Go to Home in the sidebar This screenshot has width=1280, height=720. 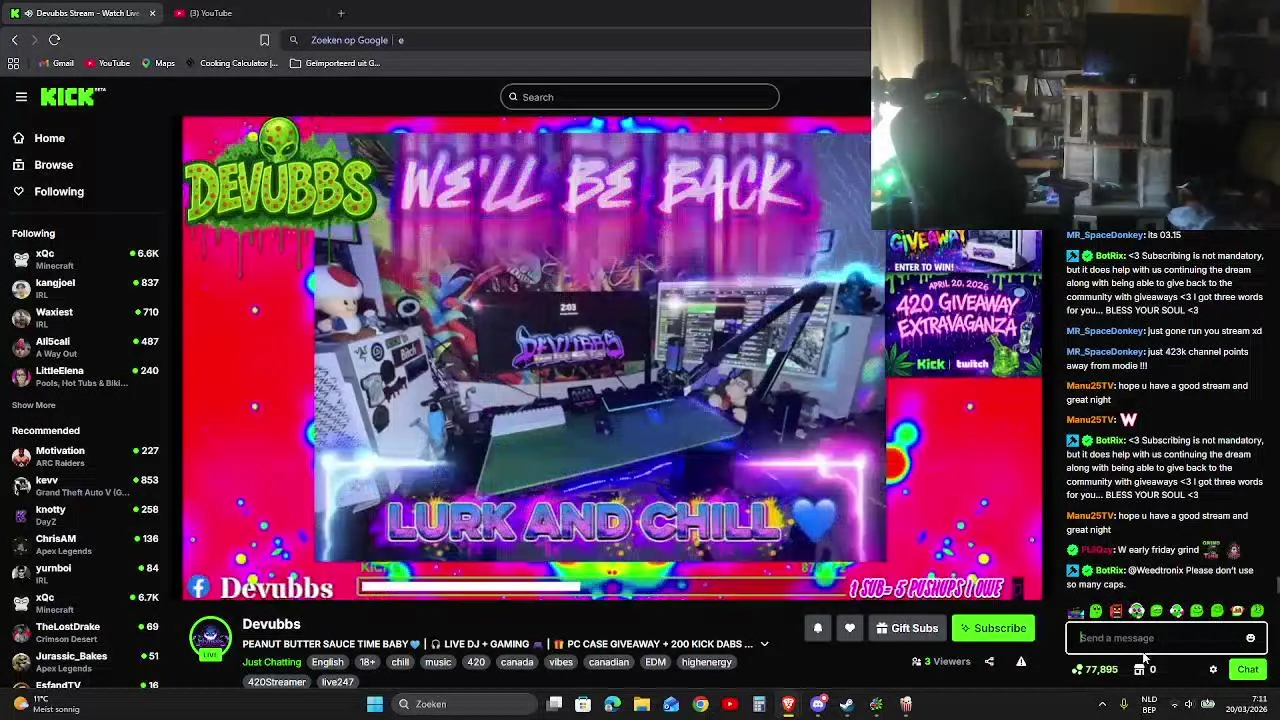point(49,138)
